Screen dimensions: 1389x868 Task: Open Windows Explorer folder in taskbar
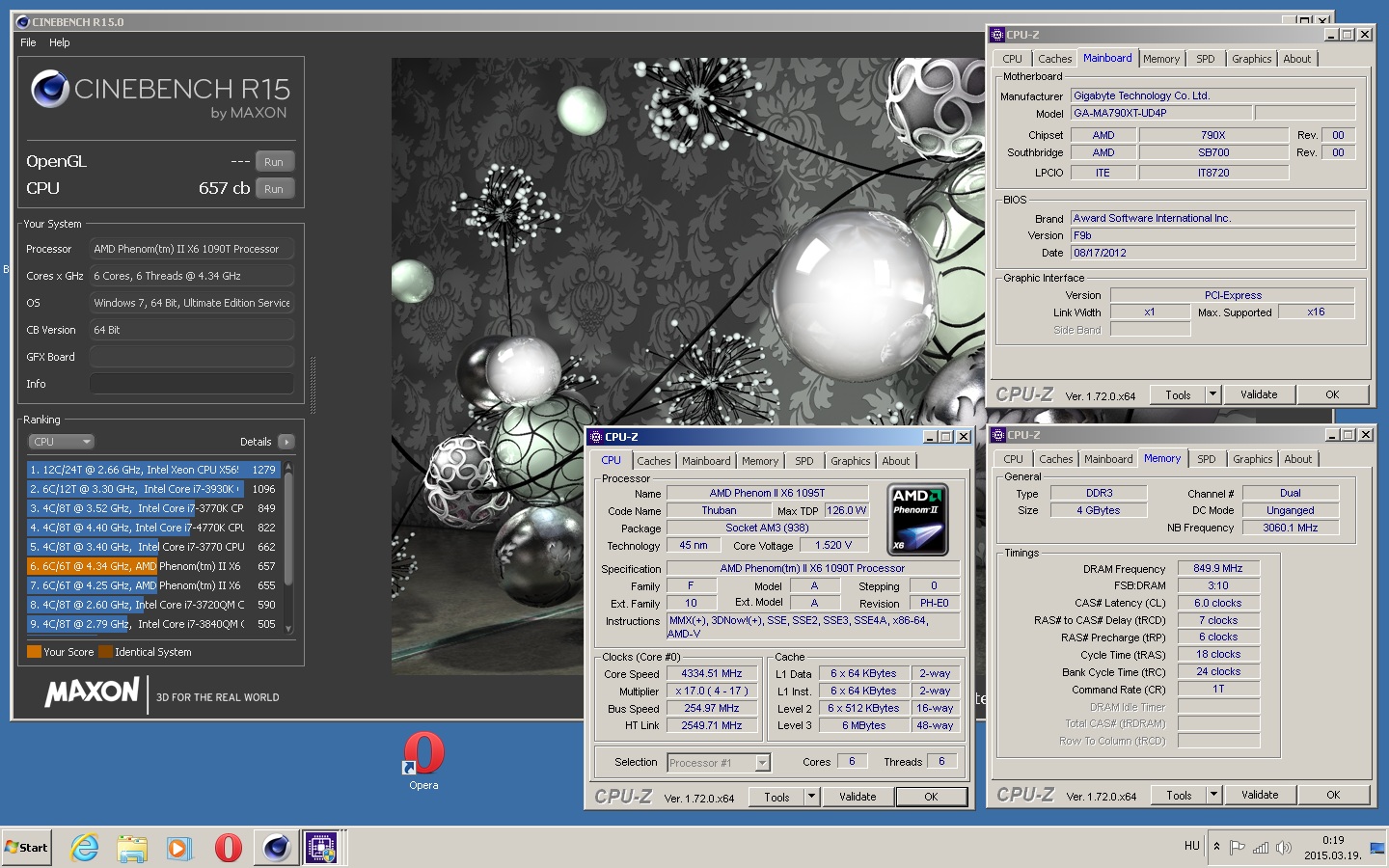pos(132,848)
